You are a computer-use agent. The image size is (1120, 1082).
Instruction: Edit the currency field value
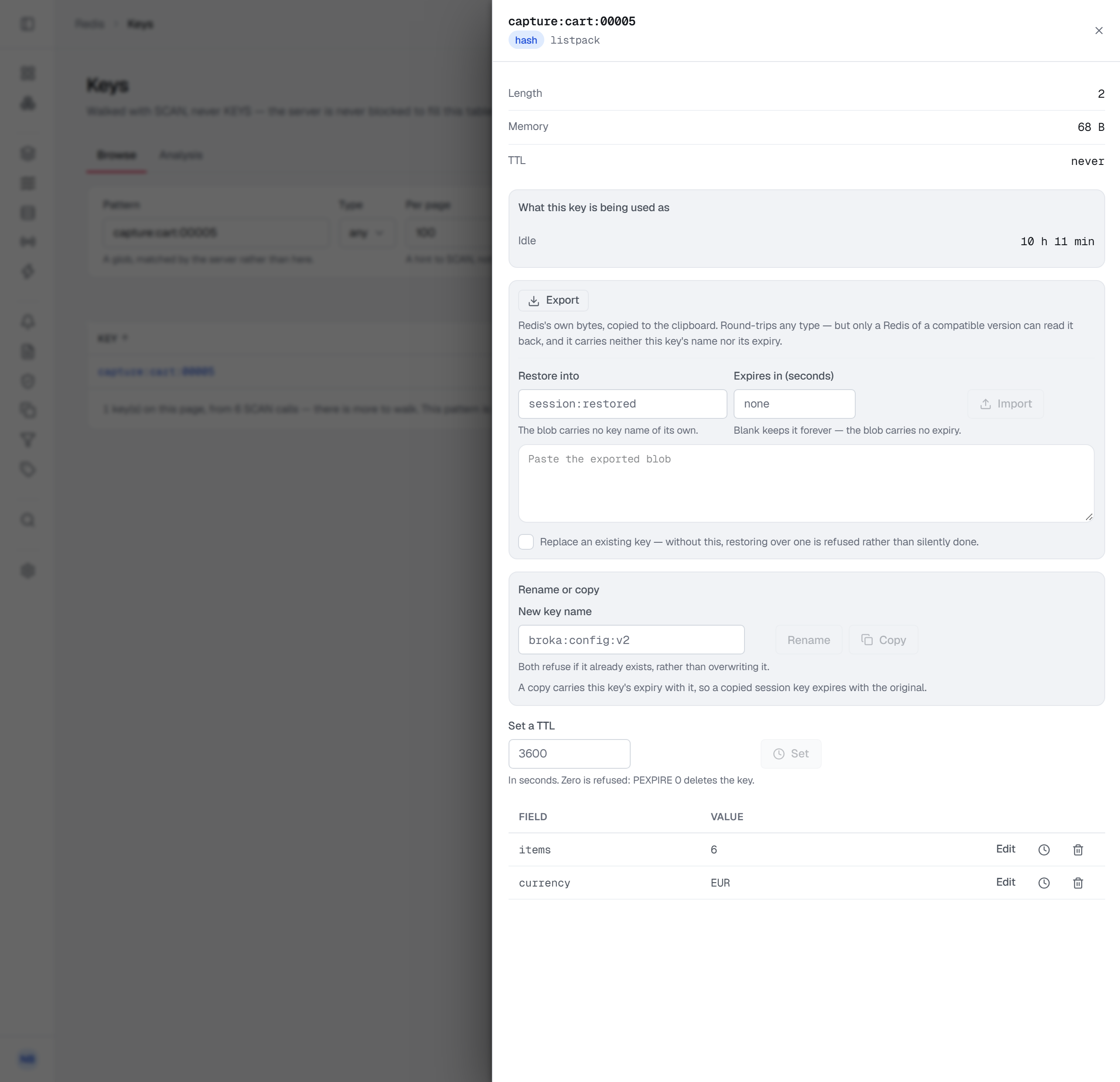pyautogui.click(x=1006, y=883)
